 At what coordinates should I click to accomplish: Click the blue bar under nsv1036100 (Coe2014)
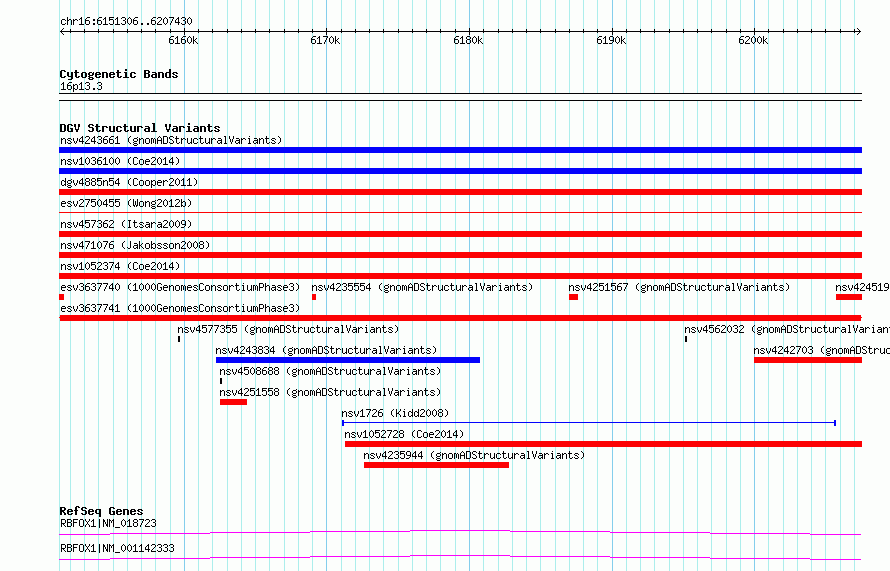460,171
